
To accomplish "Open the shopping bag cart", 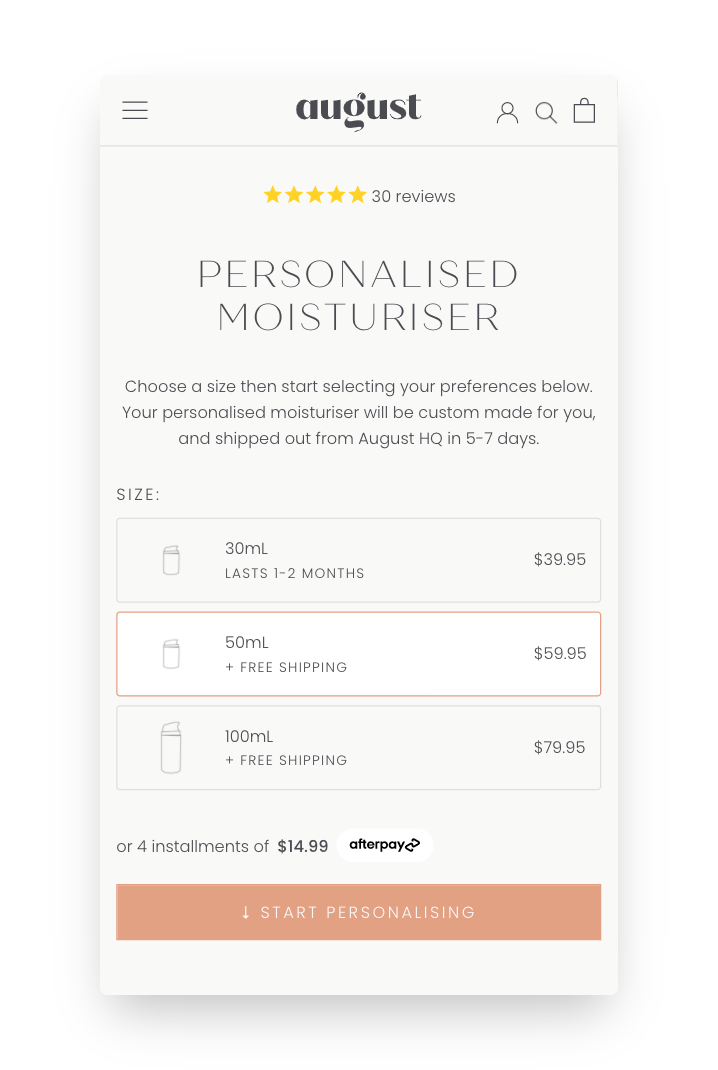I will [x=584, y=111].
